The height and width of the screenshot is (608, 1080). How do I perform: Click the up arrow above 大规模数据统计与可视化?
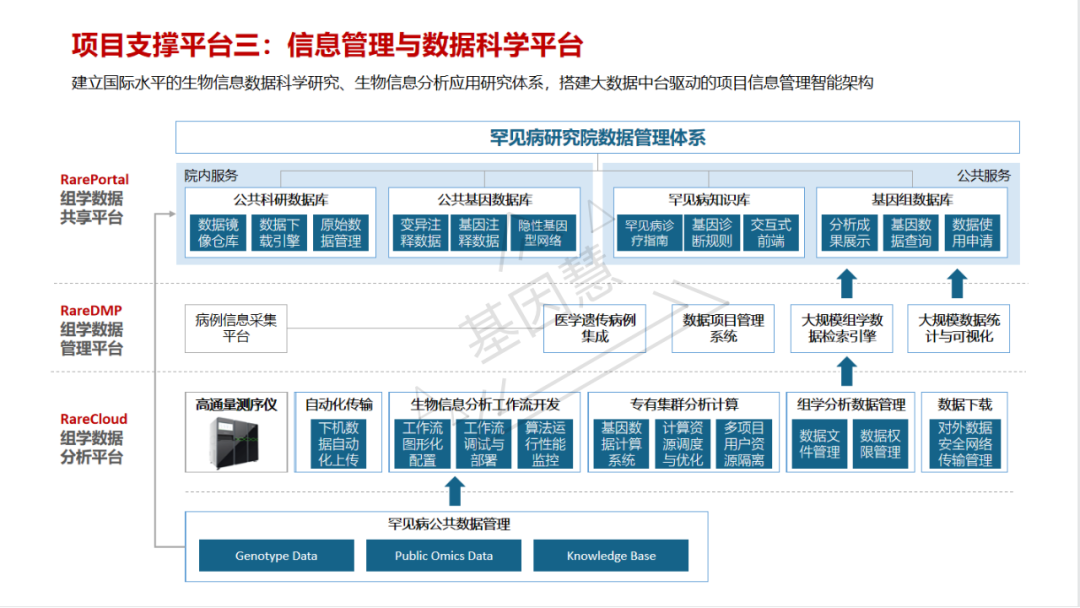[x=957, y=282]
